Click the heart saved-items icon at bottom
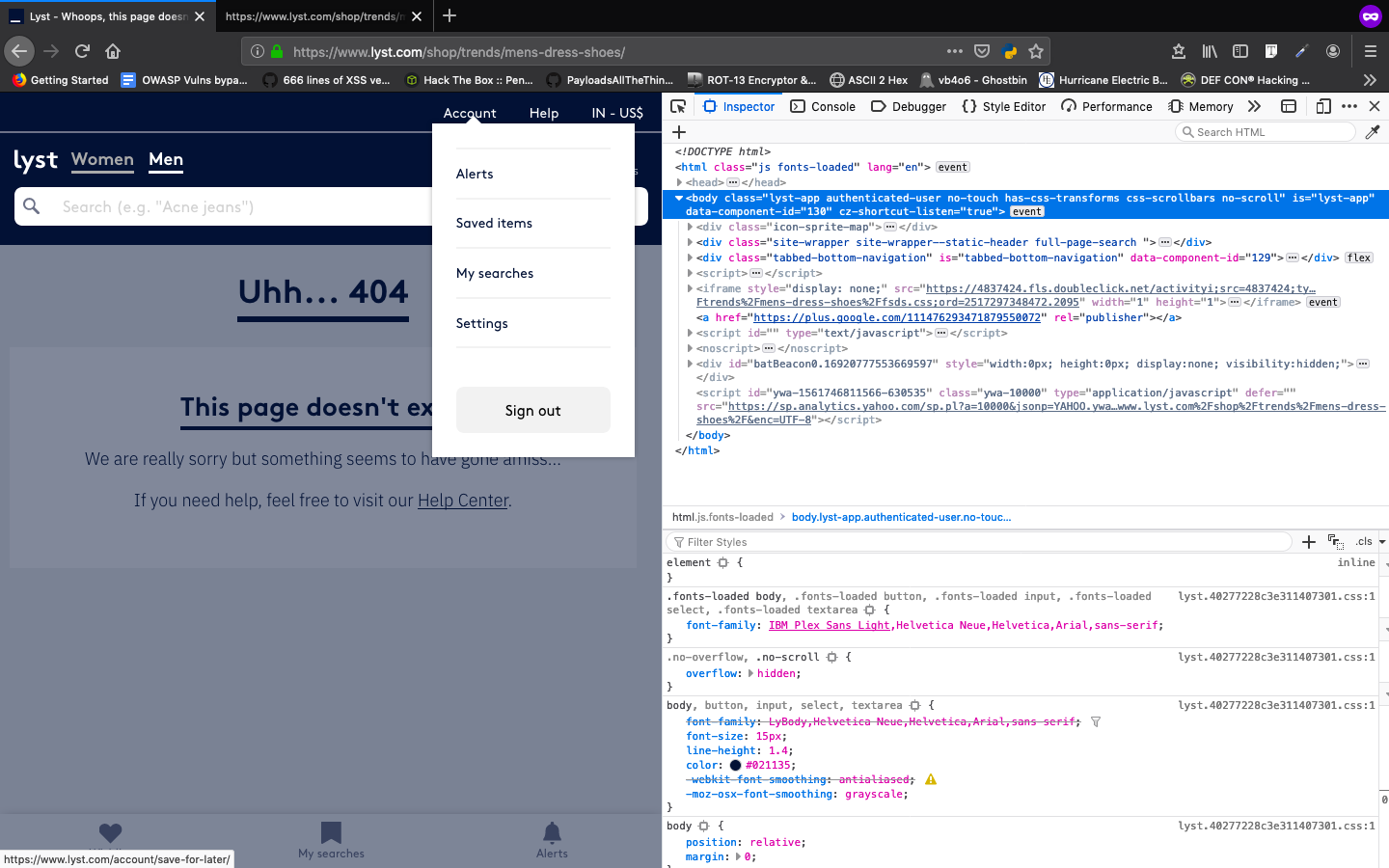This screenshot has width=1389, height=868. 110,832
